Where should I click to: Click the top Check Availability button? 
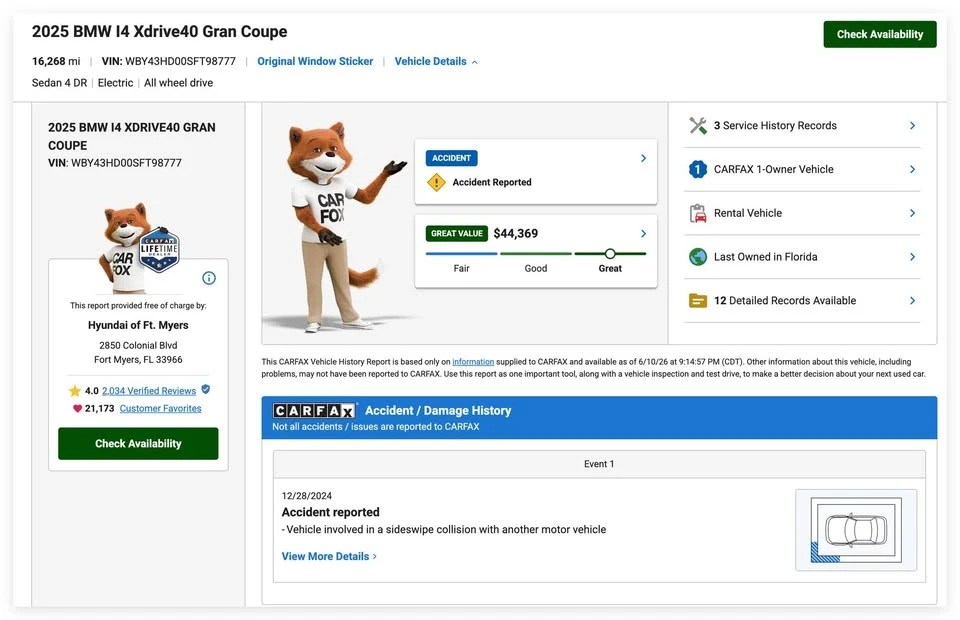pos(879,34)
